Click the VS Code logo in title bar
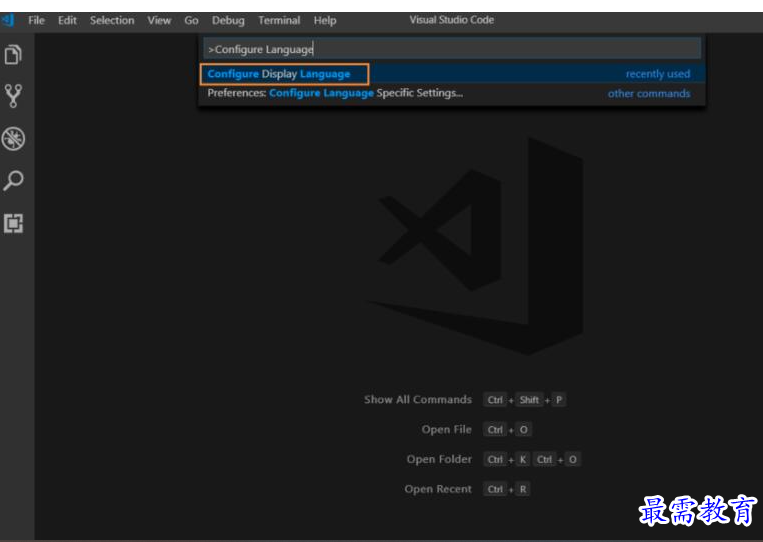The height and width of the screenshot is (542, 763). [8, 20]
